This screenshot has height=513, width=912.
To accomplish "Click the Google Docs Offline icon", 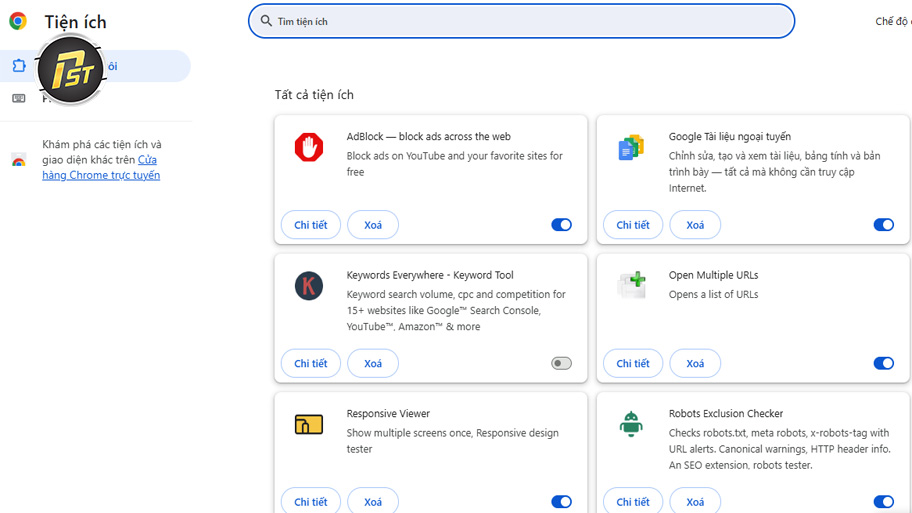I will click(x=631, y=147).
